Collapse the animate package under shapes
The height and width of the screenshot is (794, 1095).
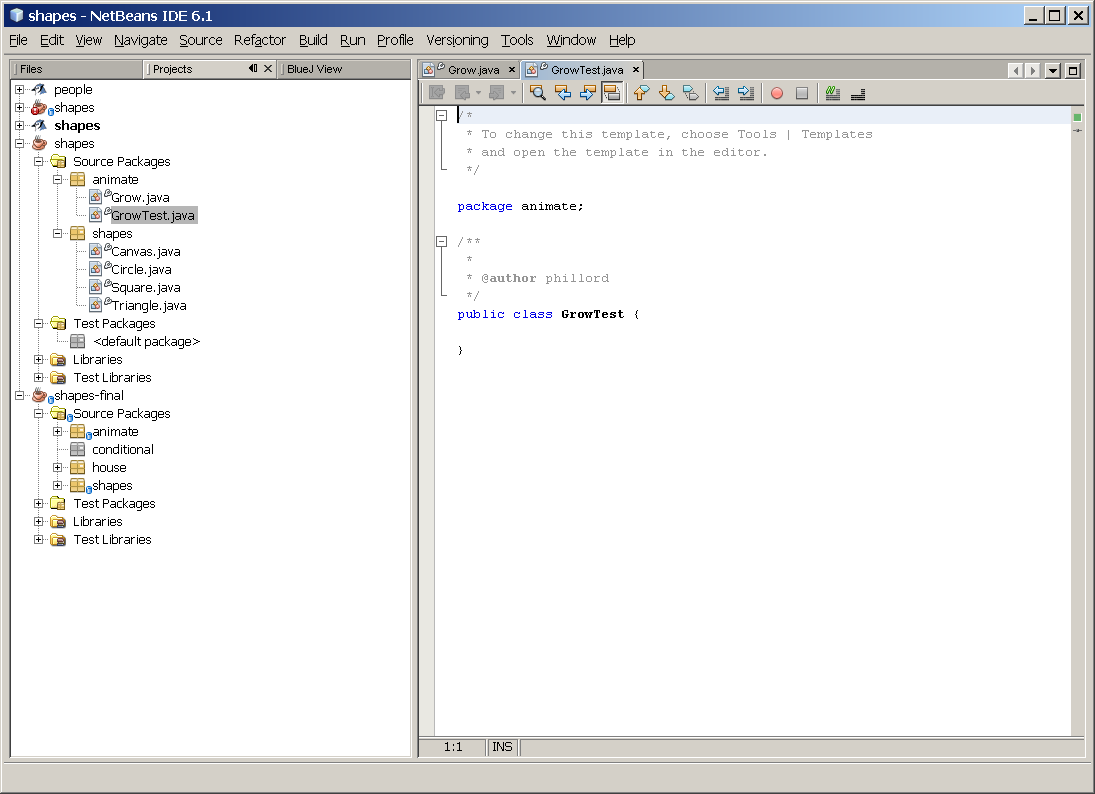(x=58, y=180)
